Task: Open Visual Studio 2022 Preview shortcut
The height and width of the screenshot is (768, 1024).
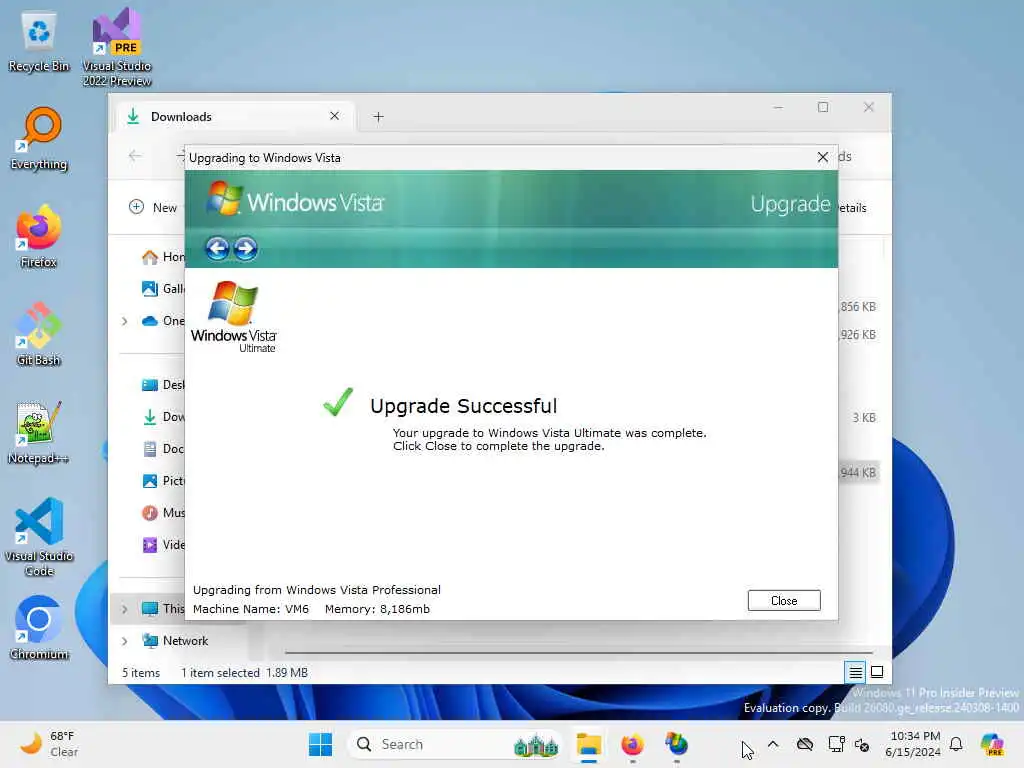Action: (117, 48)
